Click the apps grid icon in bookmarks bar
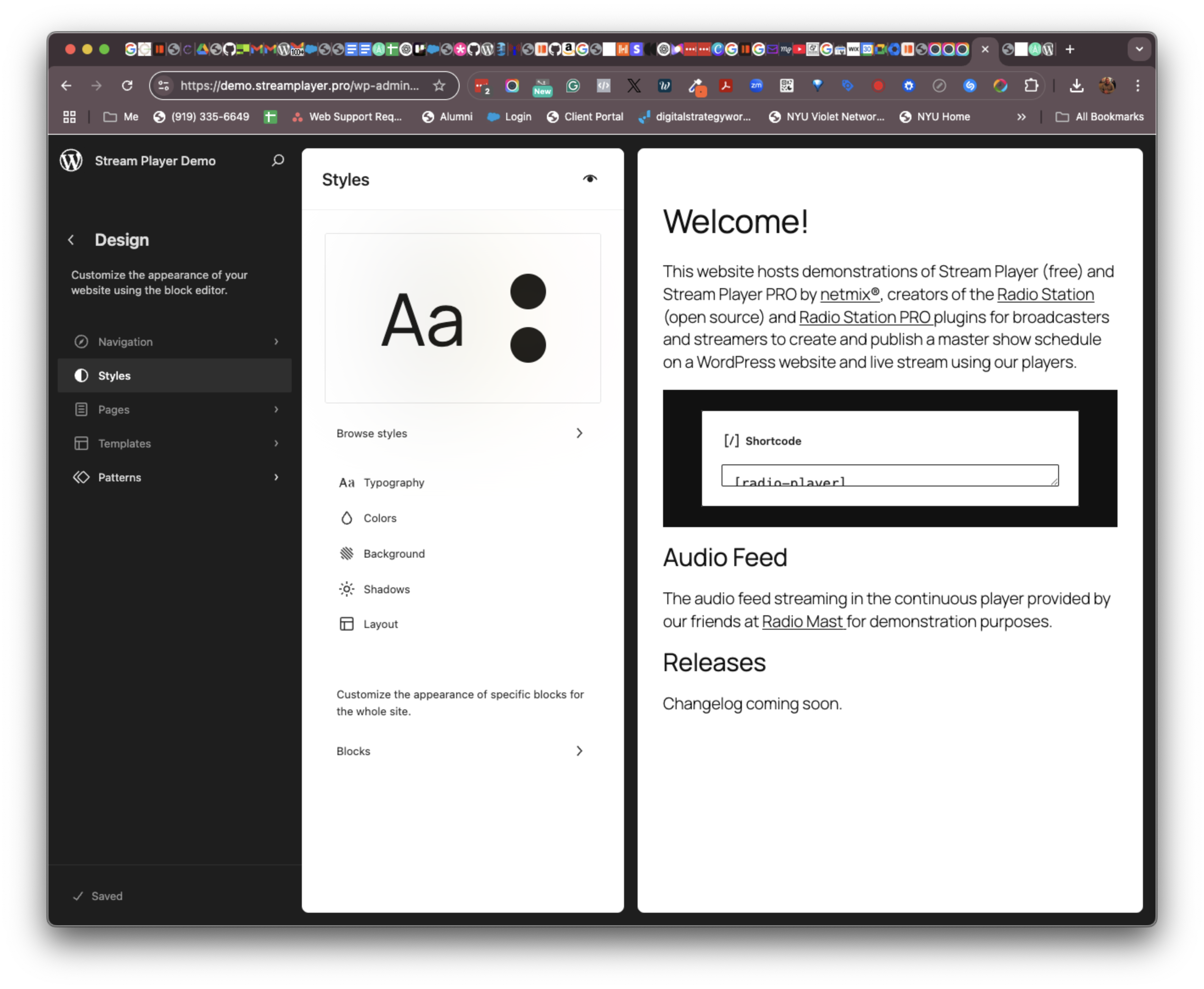This screenshot has height=989, width=1204. [70, 117]
